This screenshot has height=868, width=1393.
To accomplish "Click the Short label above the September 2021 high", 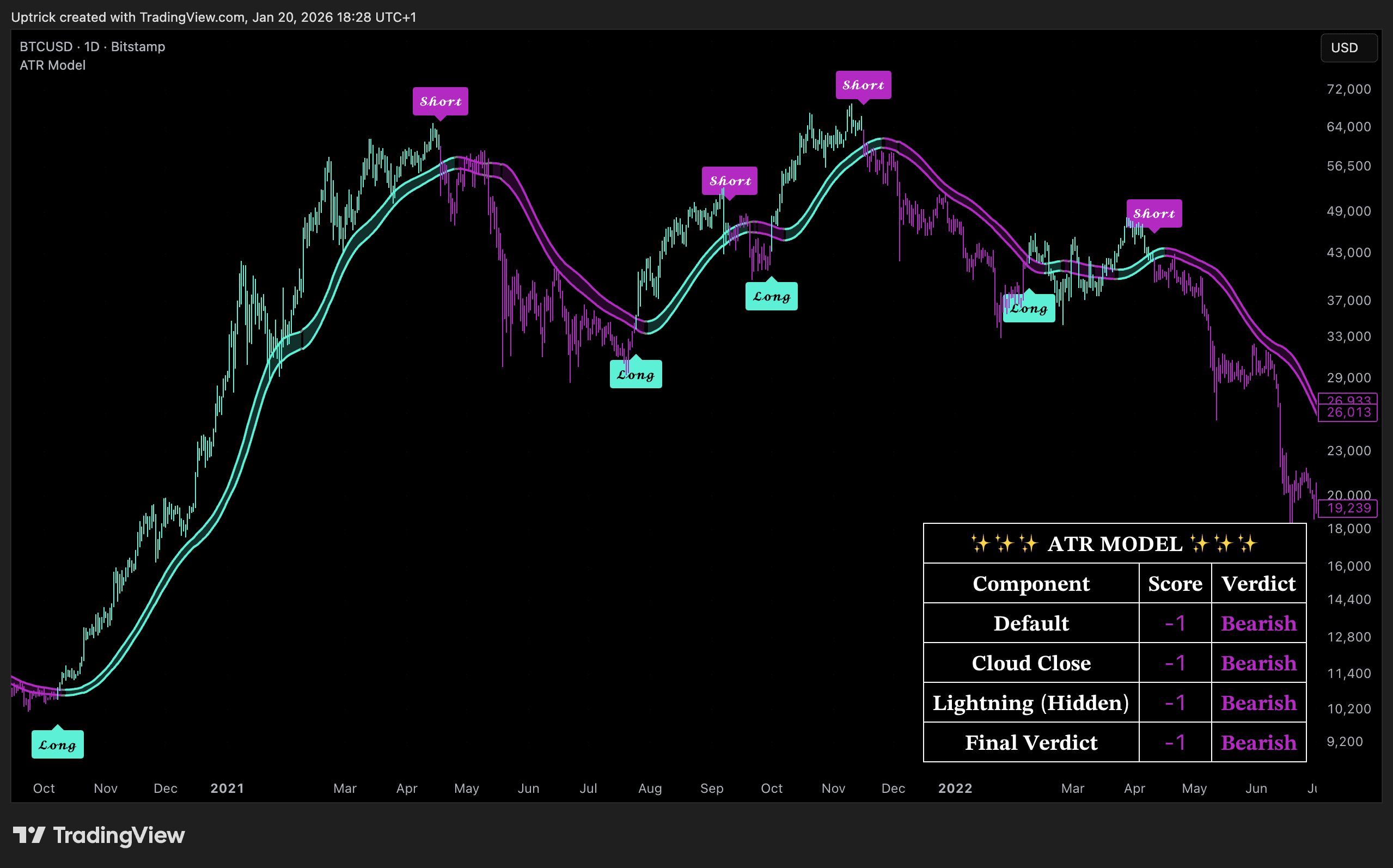I will [x=730, y=181].
